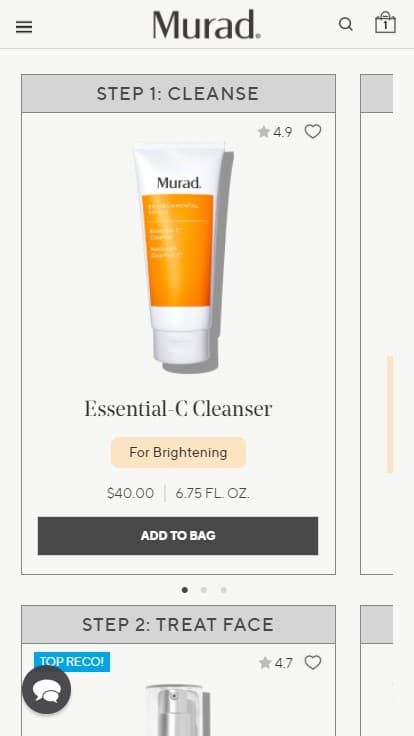Open the live chat bubble
This screenshot has height=736, width=414.
46,690
